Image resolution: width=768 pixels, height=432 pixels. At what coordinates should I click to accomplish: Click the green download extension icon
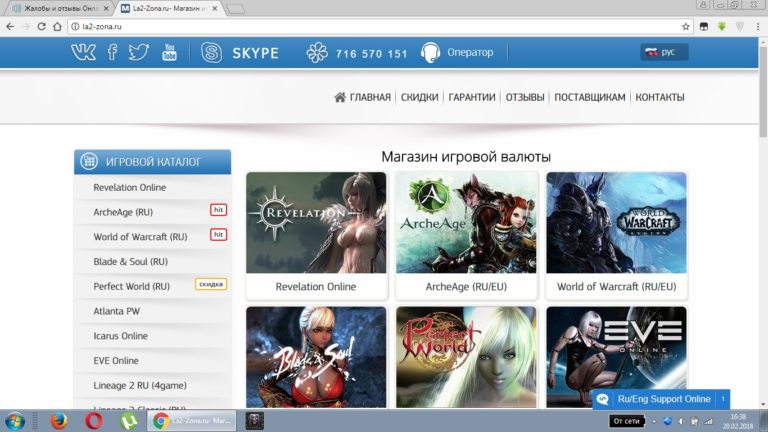pos(721,26)
